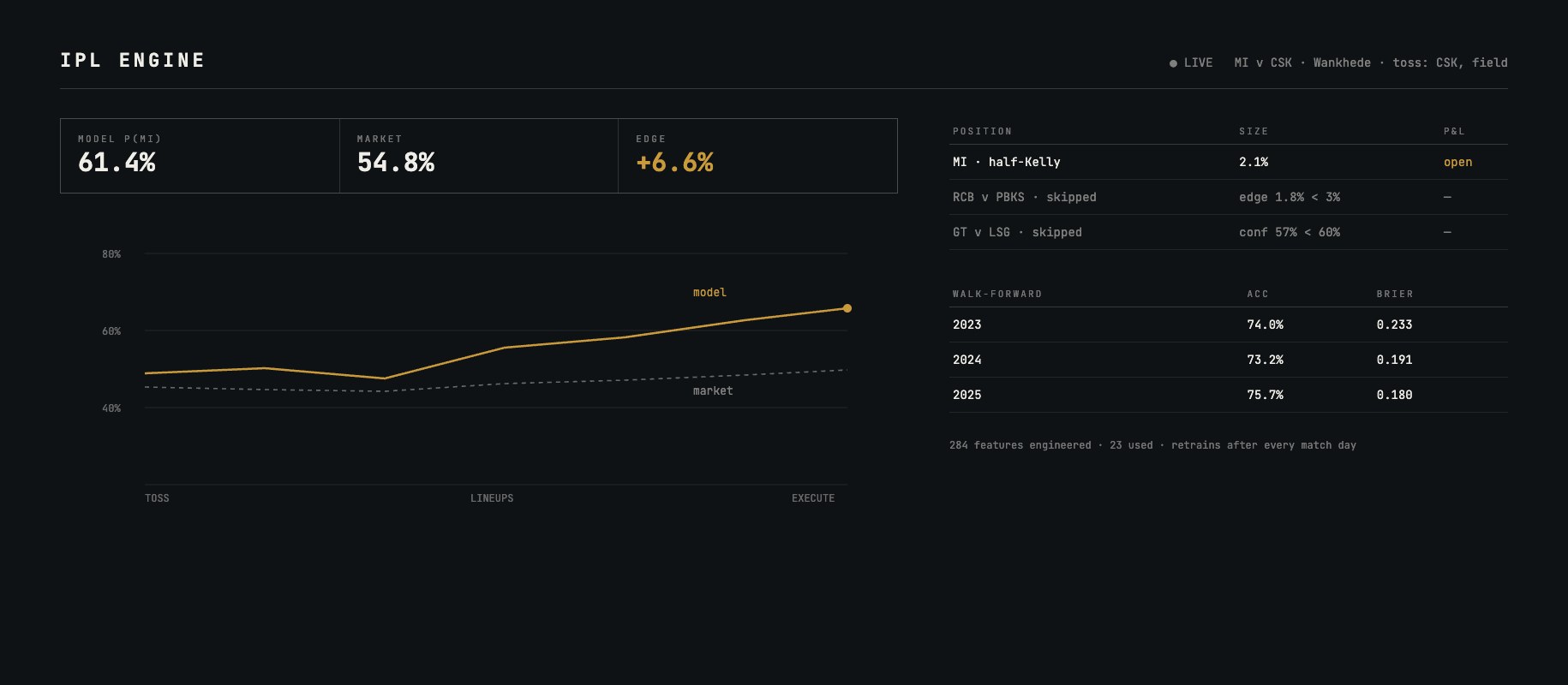
Task: Select the GT v LSG skipped row
Action: click(x=1229, y=232)
